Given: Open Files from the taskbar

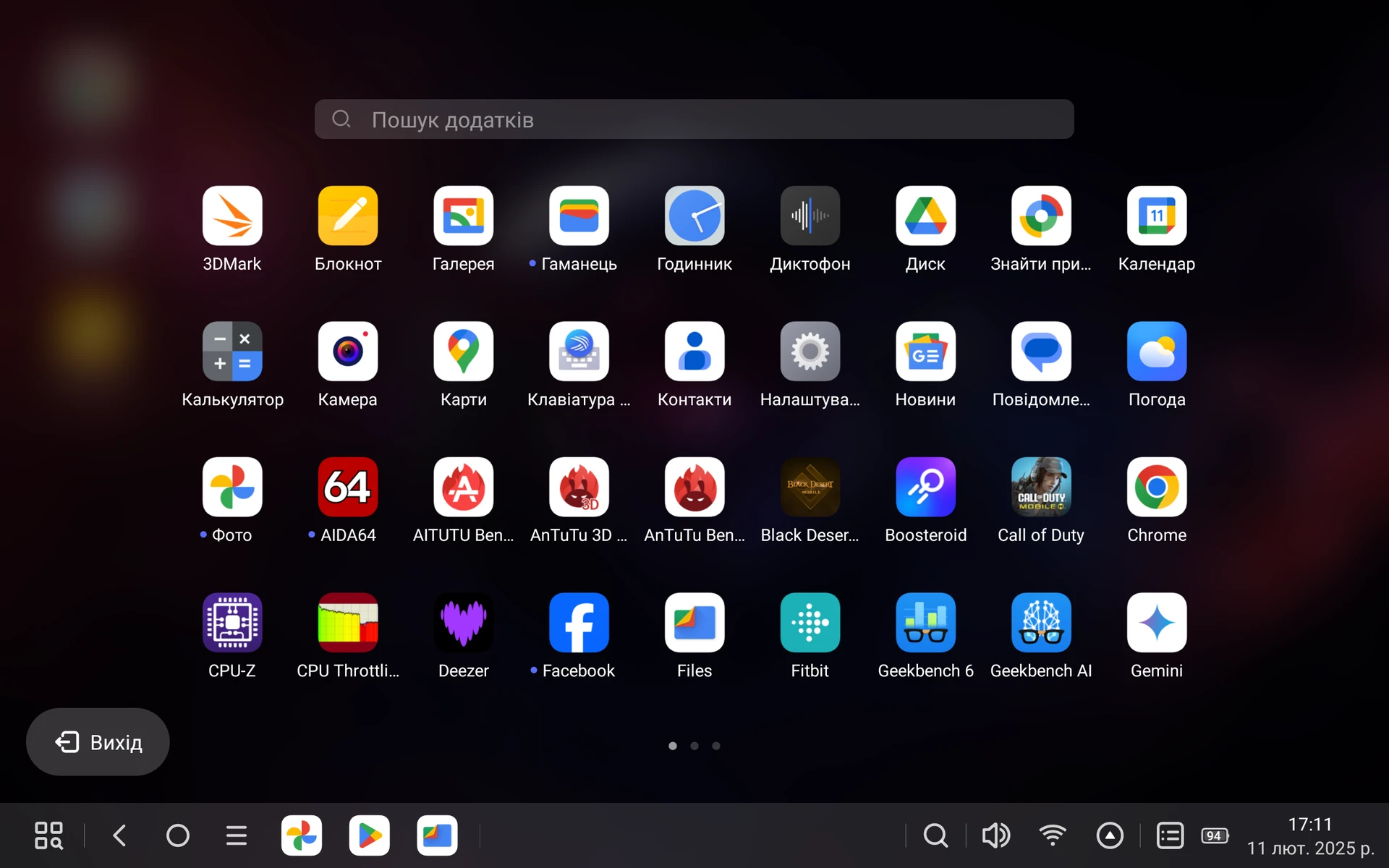Looking at the screenshot, I should (437, 835).
